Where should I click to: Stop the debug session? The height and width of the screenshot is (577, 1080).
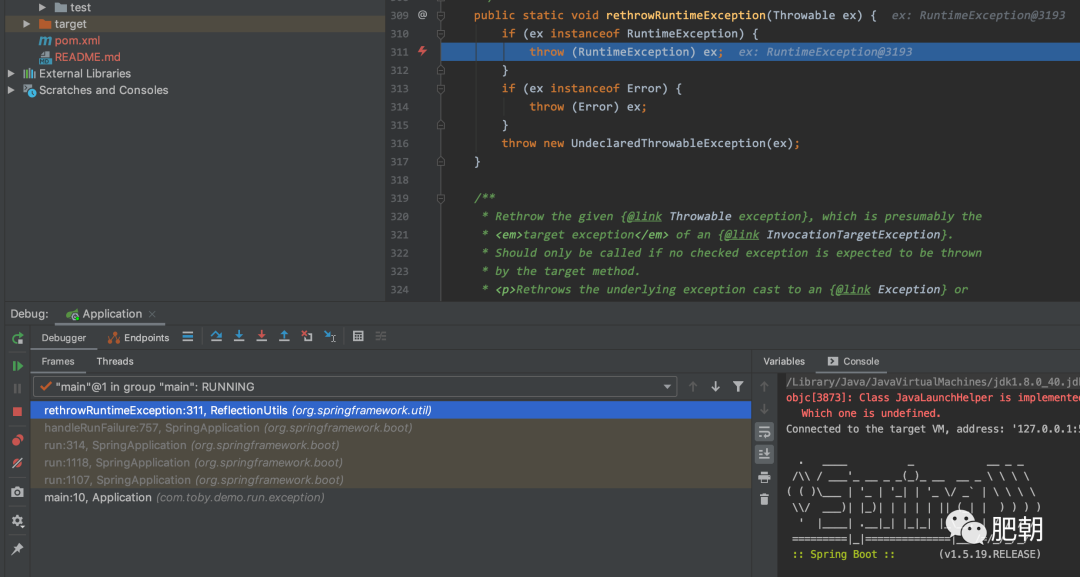coord(18,412)
